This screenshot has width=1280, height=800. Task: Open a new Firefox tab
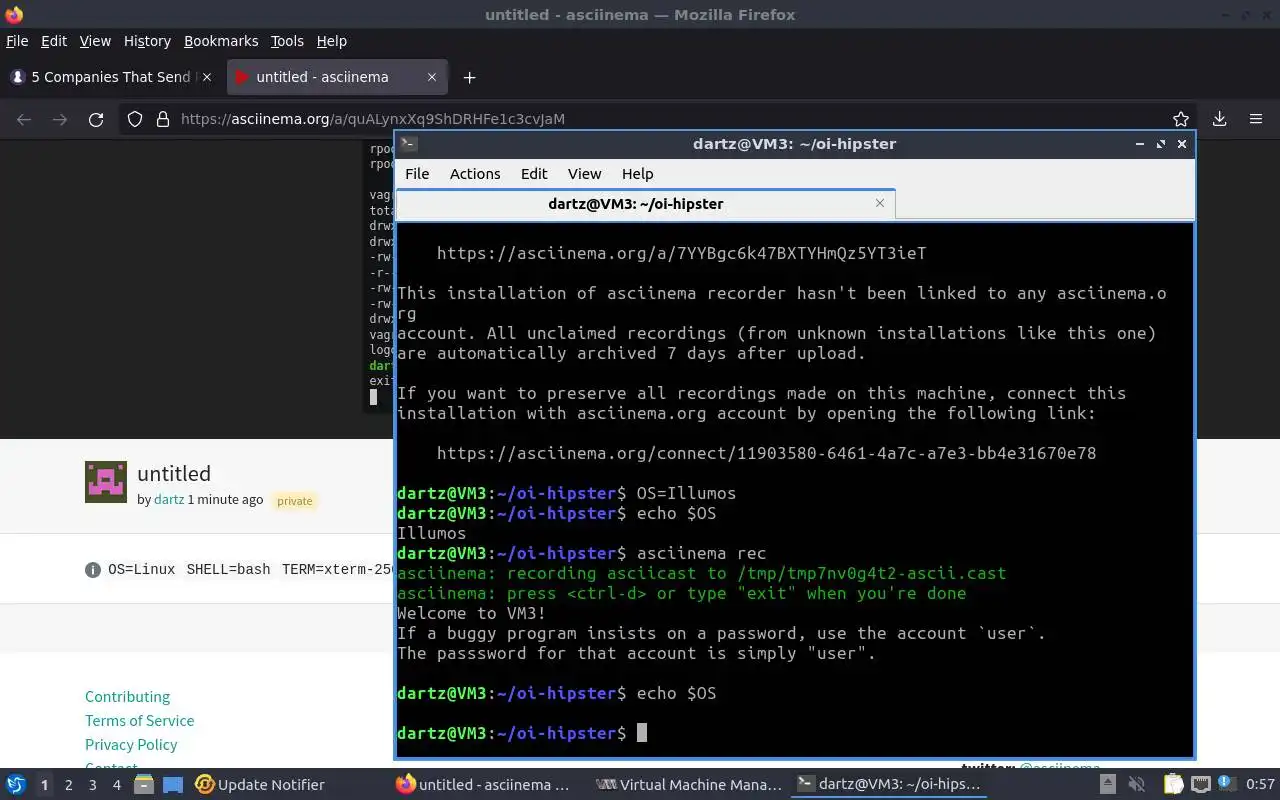[x=469, y=77]
